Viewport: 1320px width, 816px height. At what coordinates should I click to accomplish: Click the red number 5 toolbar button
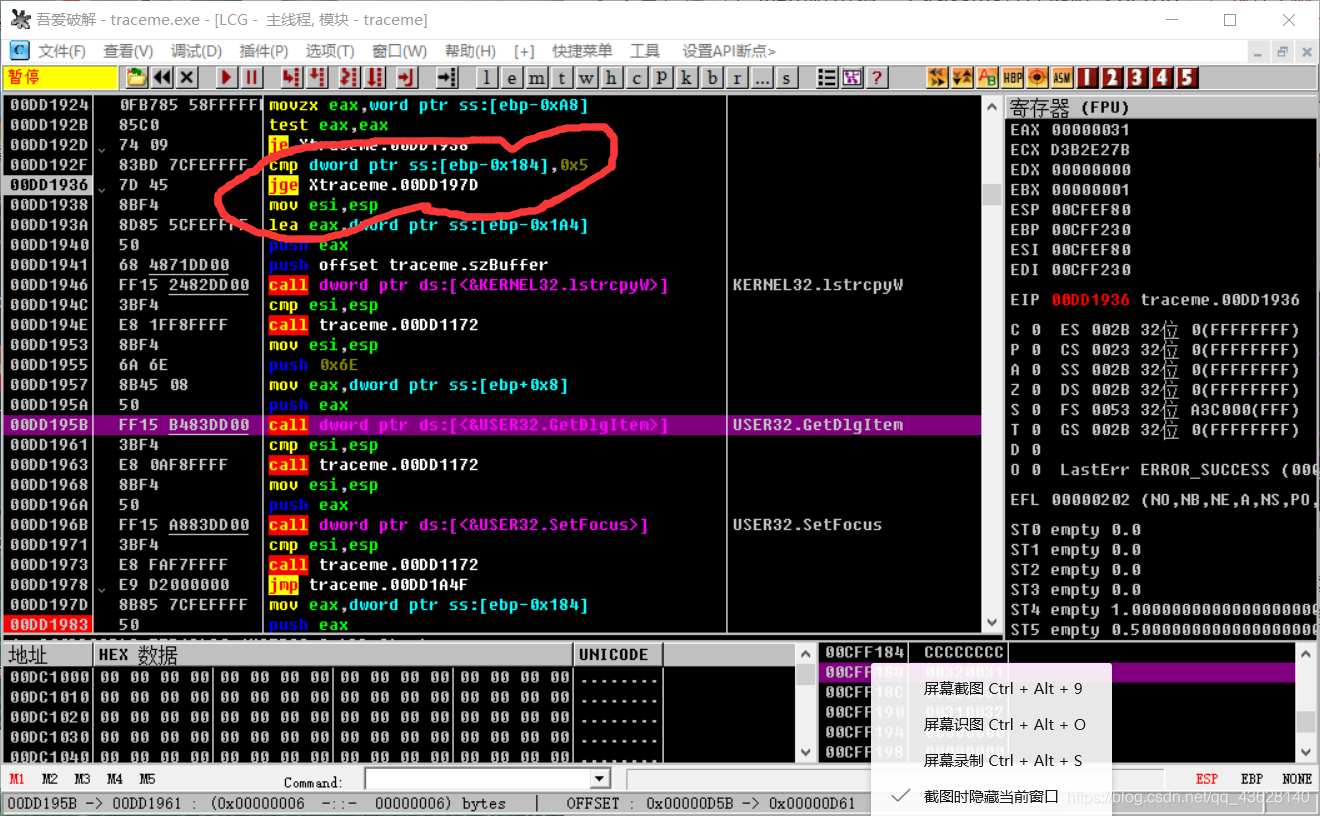click(1187, 77)
